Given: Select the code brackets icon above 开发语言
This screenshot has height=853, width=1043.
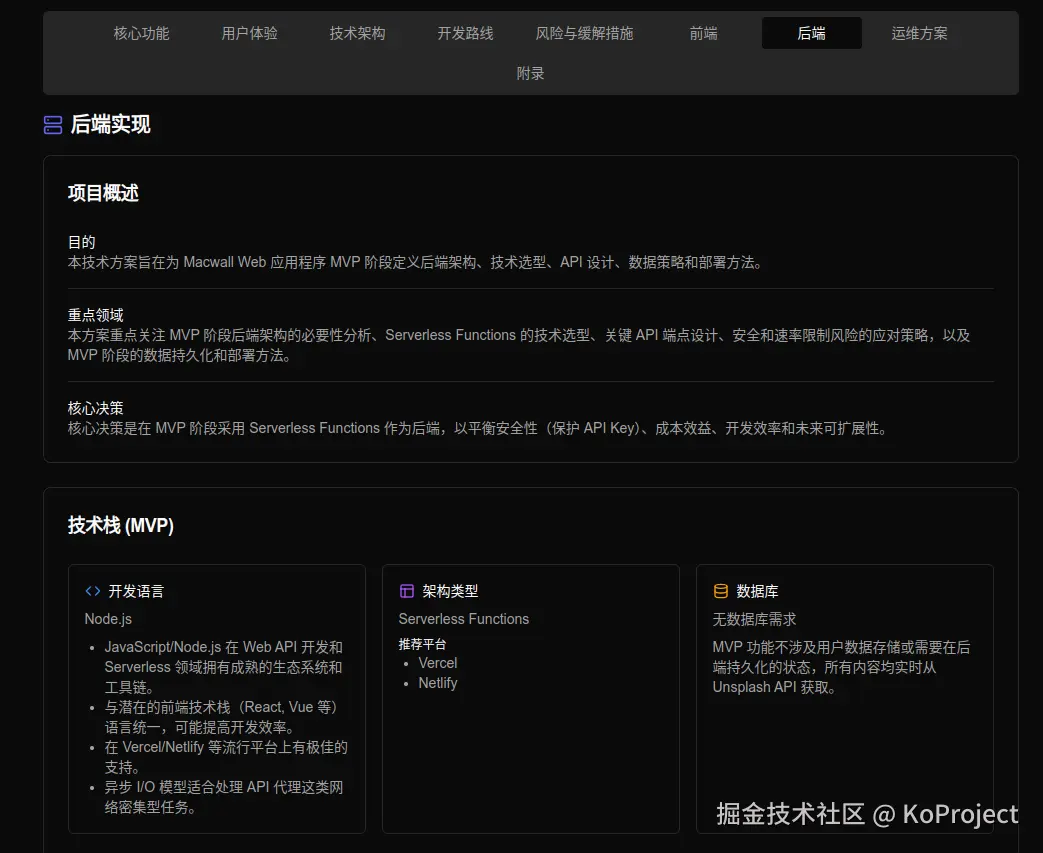Looking at the screenshot, I should click(x=92, y=590).
